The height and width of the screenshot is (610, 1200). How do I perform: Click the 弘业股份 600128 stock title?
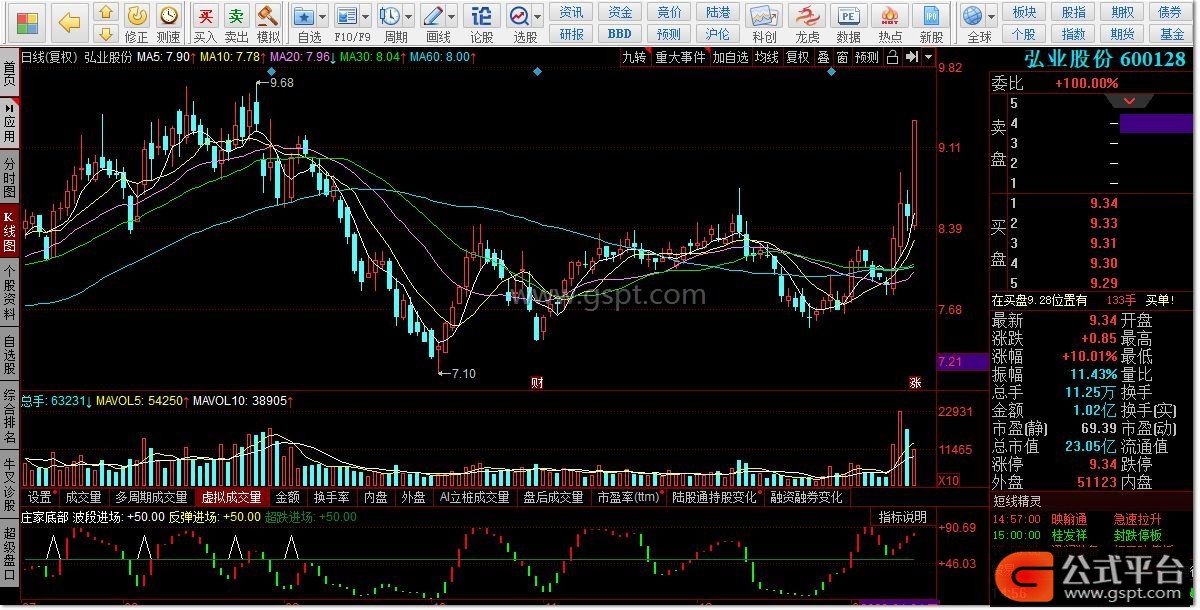click(x=1104, y=59)
